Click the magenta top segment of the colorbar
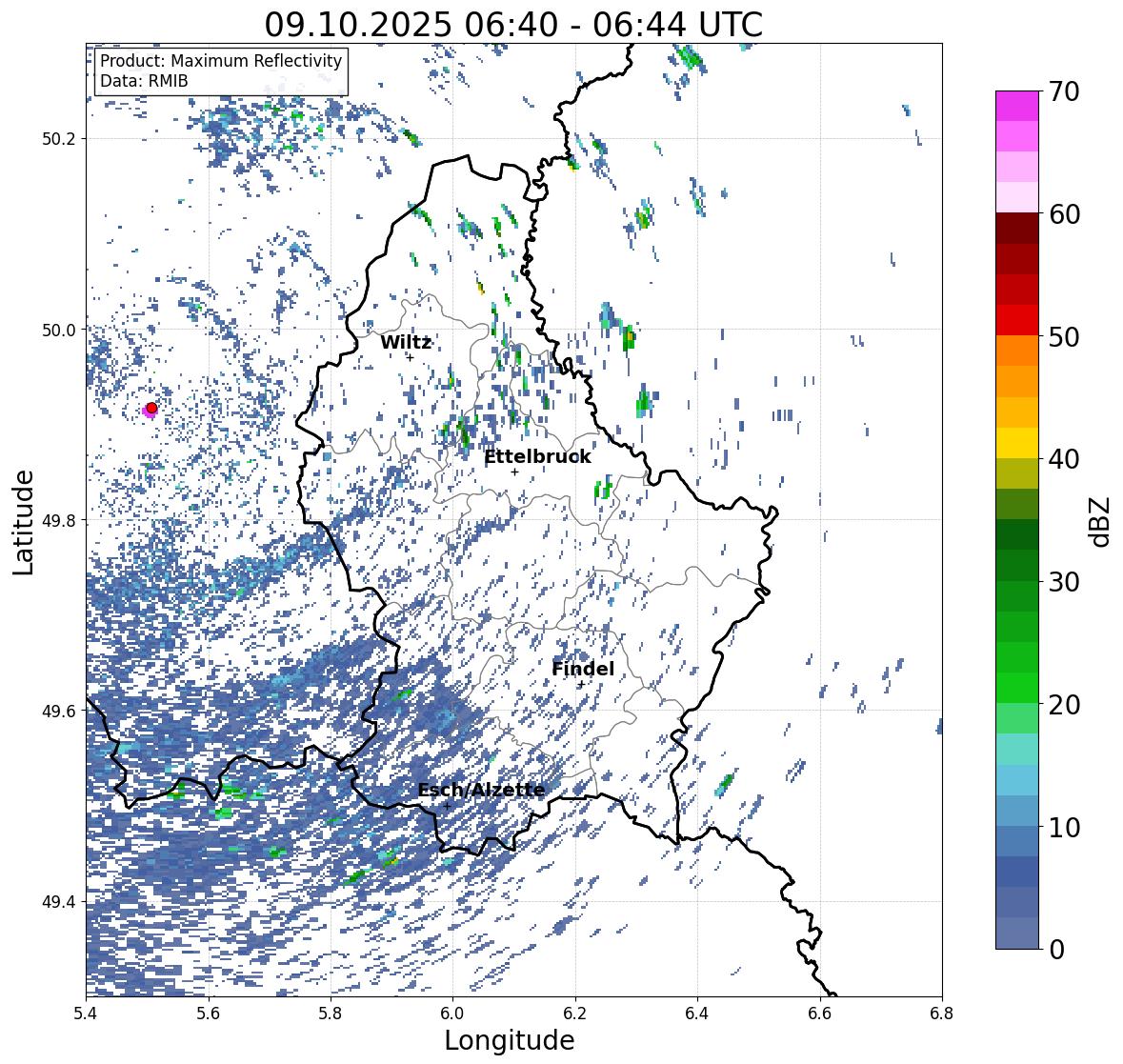This screenshot has height=1064, width=1123. point(1017,106)
